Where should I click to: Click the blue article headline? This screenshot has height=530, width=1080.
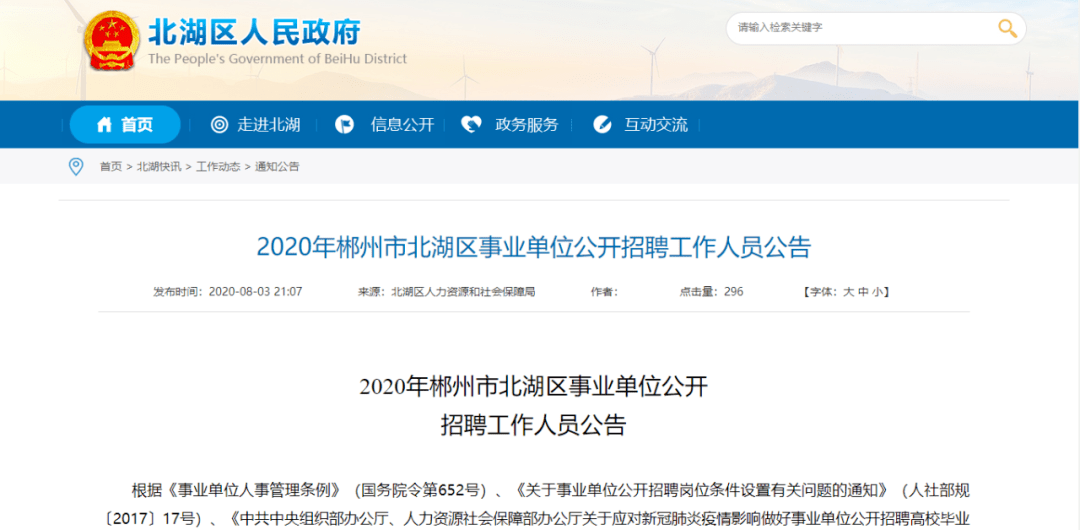tap(534, 247)
